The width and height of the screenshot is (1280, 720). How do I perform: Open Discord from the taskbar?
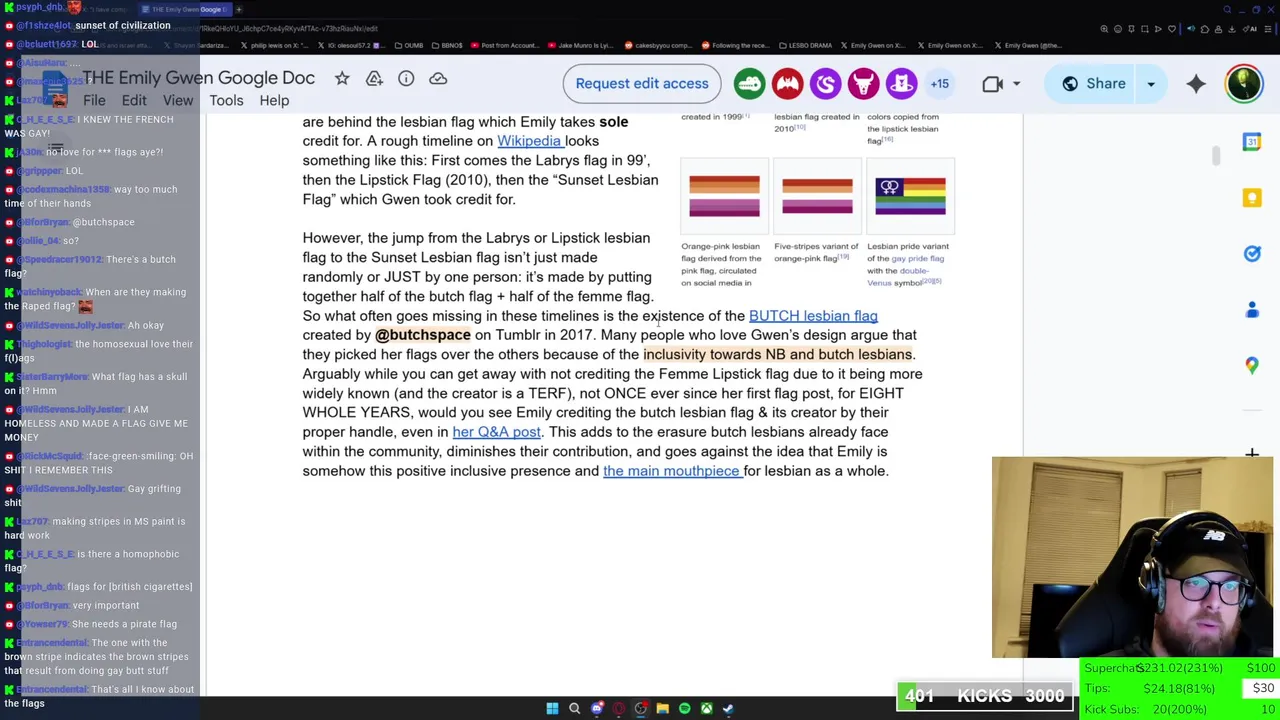(x=597, y=708)
